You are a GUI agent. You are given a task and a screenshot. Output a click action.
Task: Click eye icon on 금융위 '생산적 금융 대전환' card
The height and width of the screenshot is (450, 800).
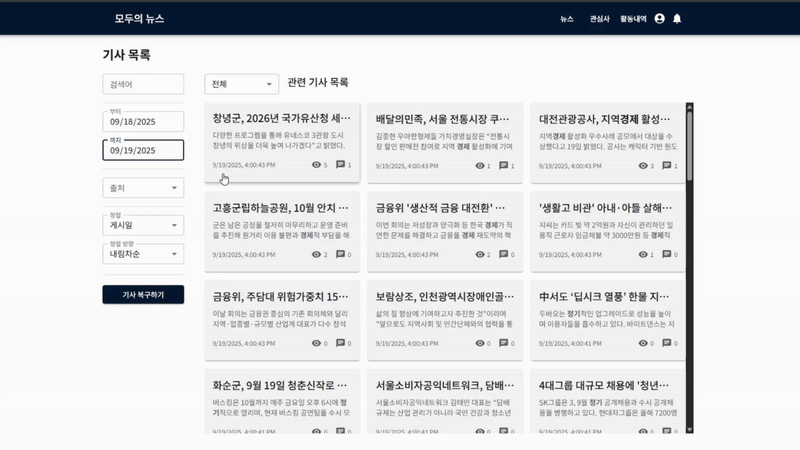(x=480, y=255)
